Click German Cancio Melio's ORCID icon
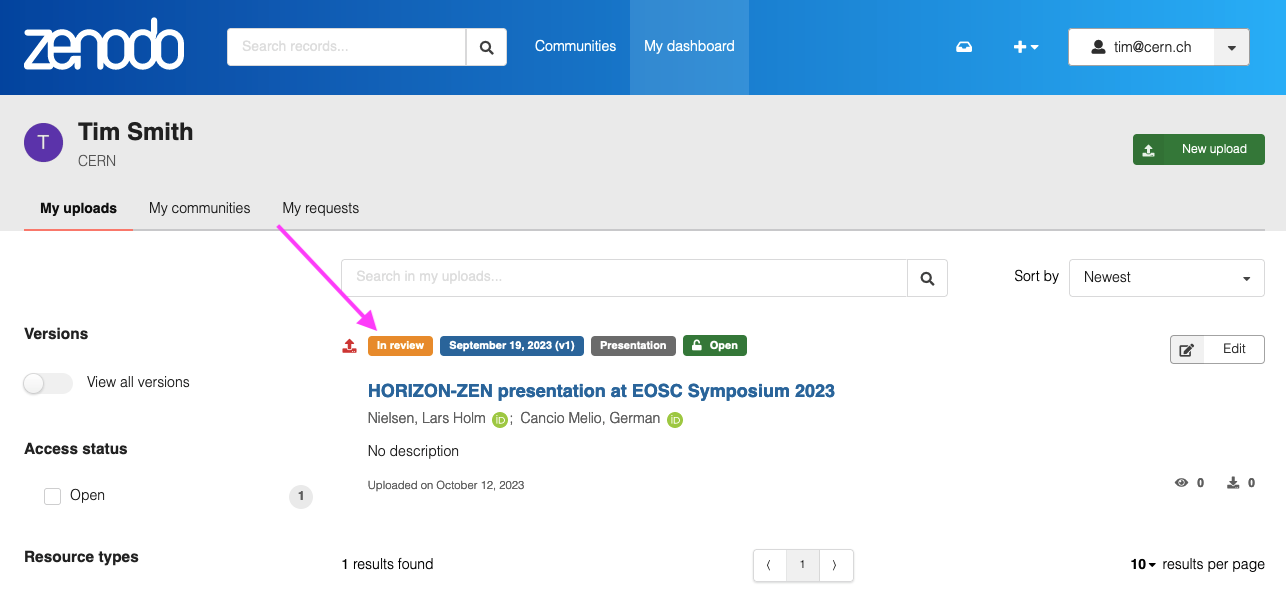1286x589 pixels. point(675,420)
